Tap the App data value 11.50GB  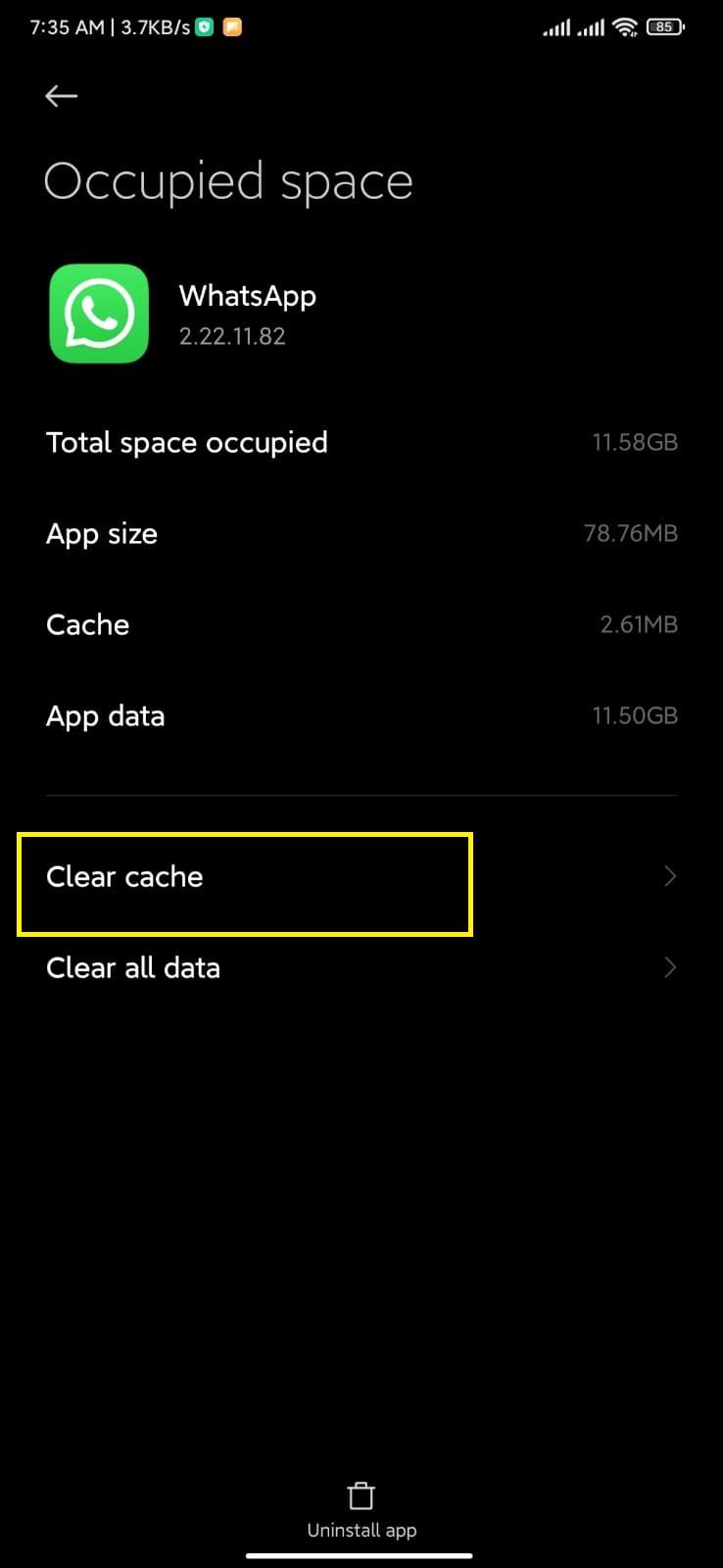tap(635, 715)
